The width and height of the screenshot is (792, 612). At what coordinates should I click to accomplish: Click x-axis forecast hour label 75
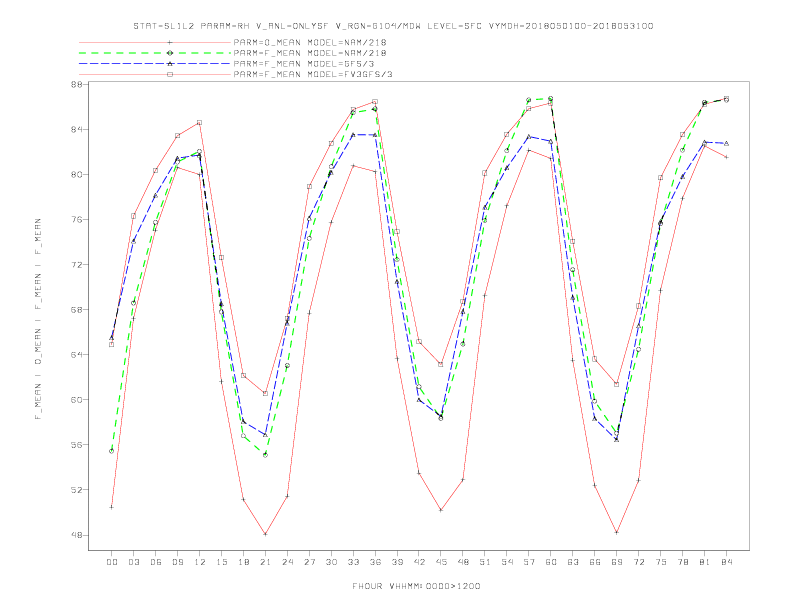(x=661, y=562)
